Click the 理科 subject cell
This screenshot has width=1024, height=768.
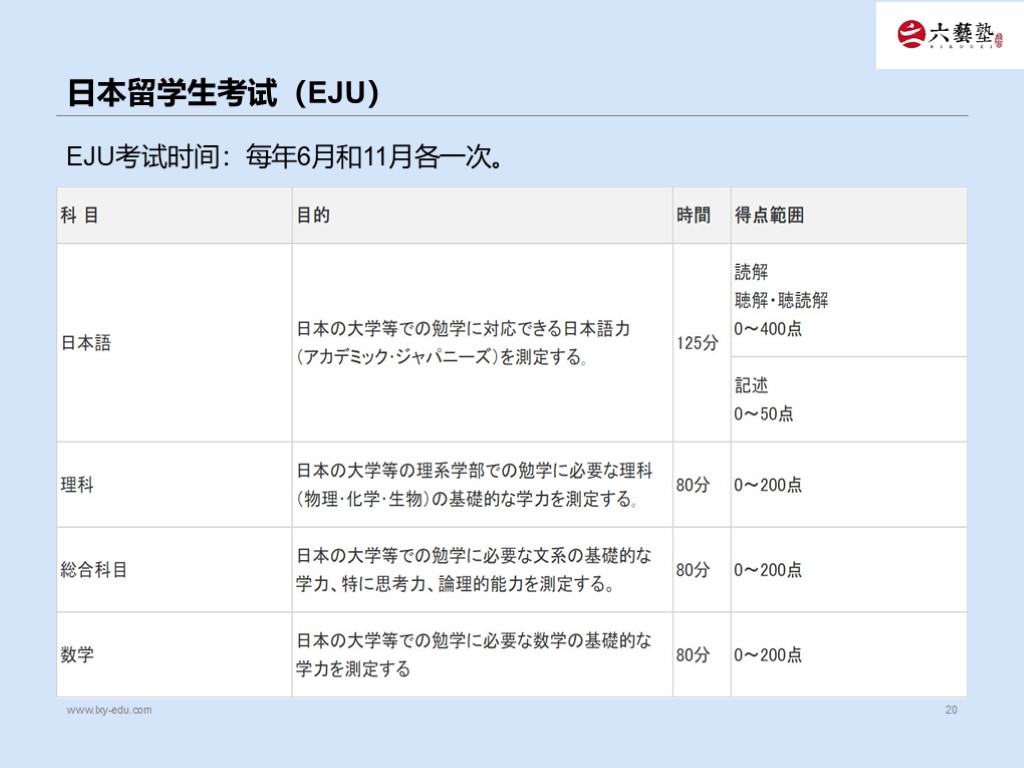tap(78, 485)
